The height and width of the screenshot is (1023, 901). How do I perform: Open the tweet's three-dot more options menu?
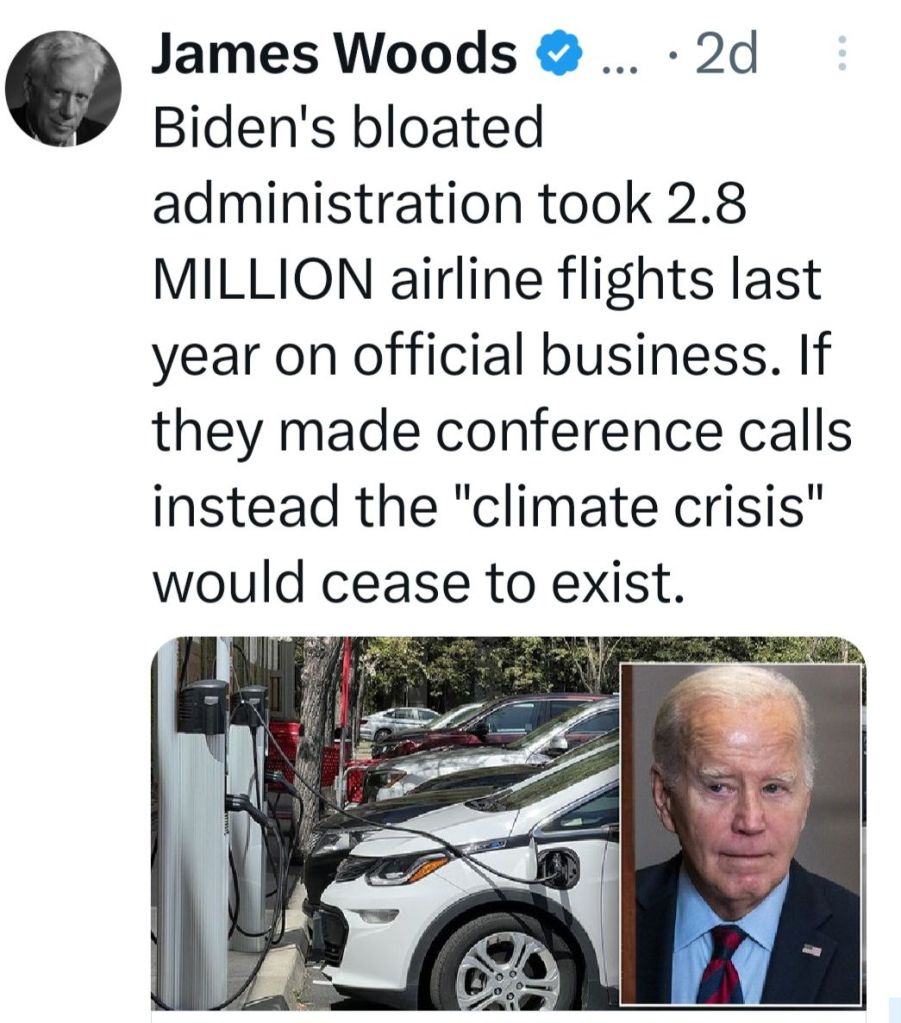pos(841,55)
